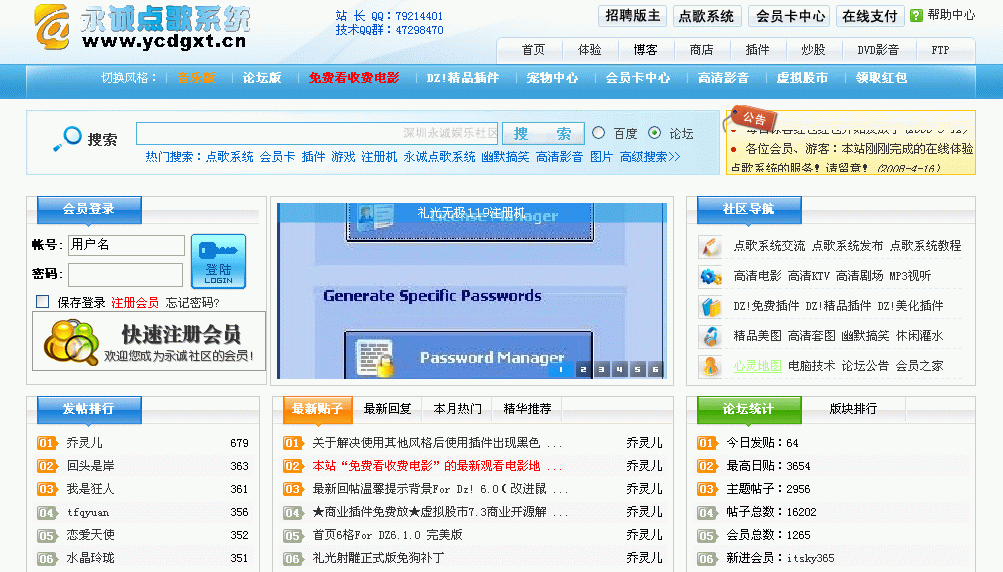This screenshot has height=572, width=1003.
Task: Click the magnifier search icon
Action: [x=68, y=138]
